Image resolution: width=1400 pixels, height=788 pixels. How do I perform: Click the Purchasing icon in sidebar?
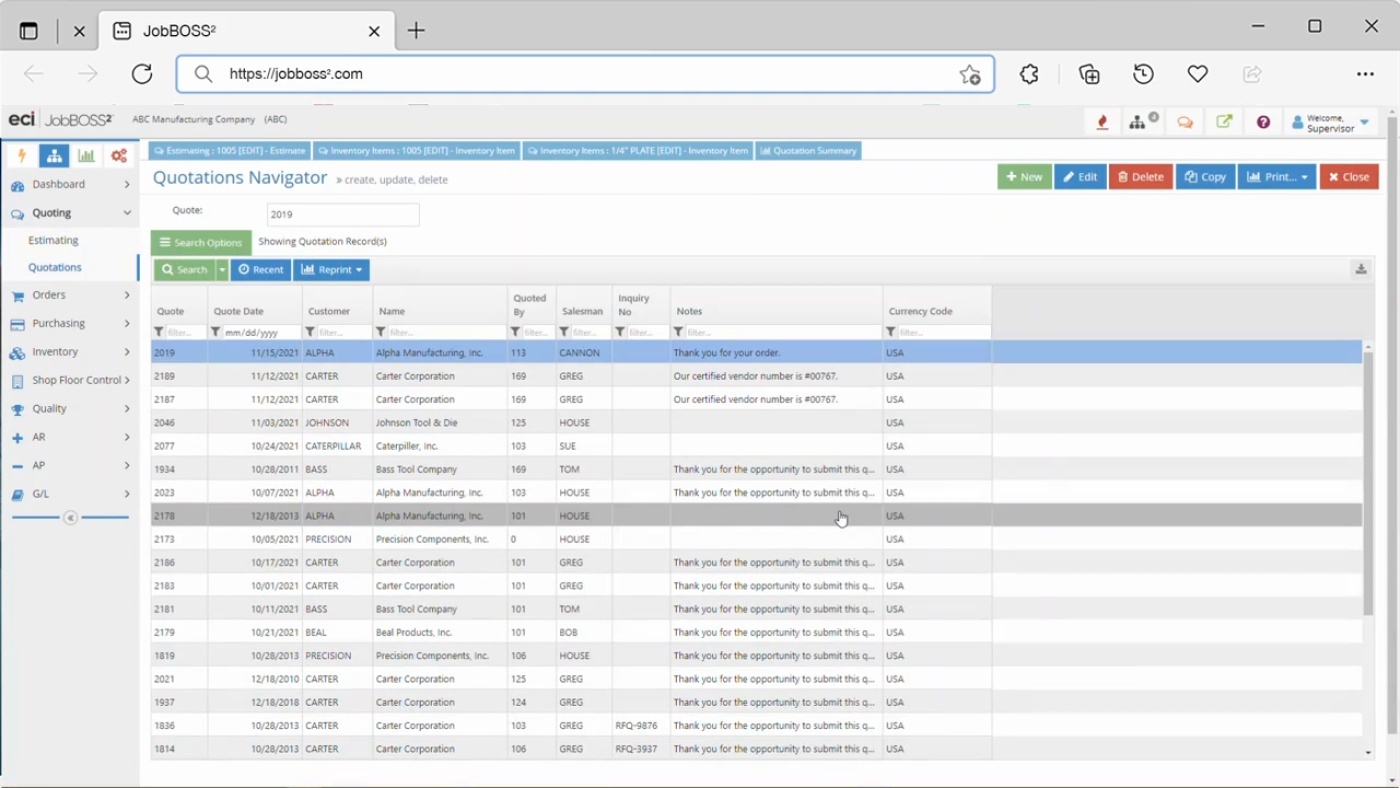click(x=17, y=324)
